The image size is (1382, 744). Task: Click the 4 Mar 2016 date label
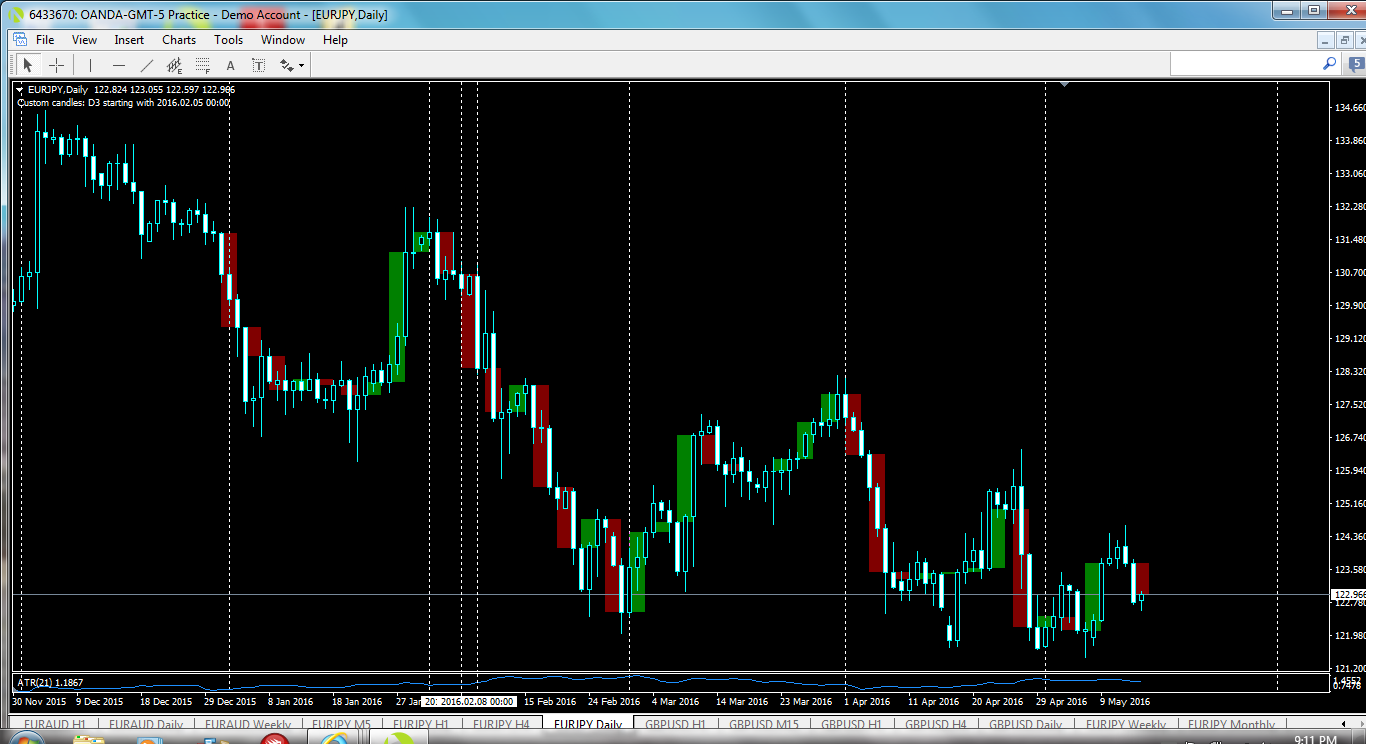pyautogui.click(x=676, y=702)
